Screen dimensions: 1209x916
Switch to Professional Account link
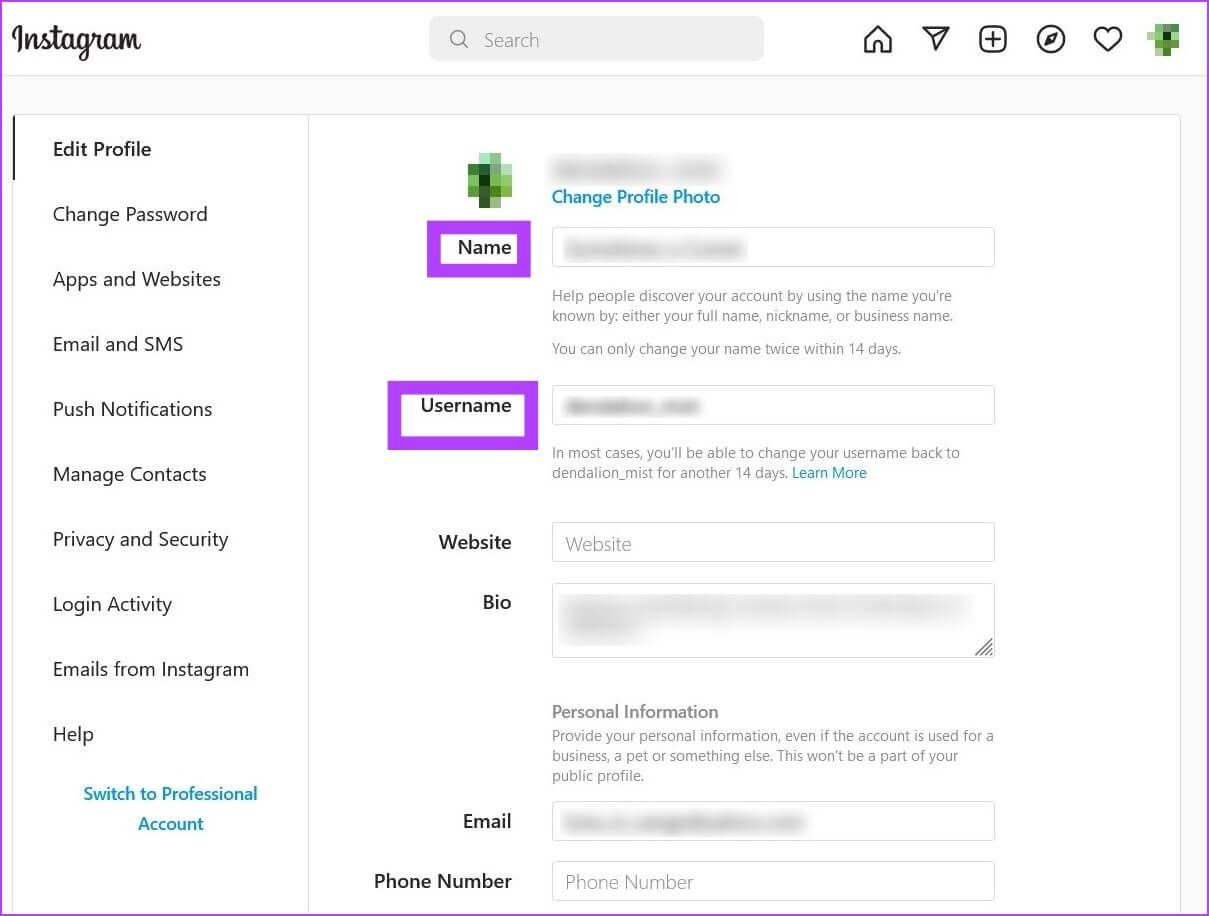(x=171, y=808)
